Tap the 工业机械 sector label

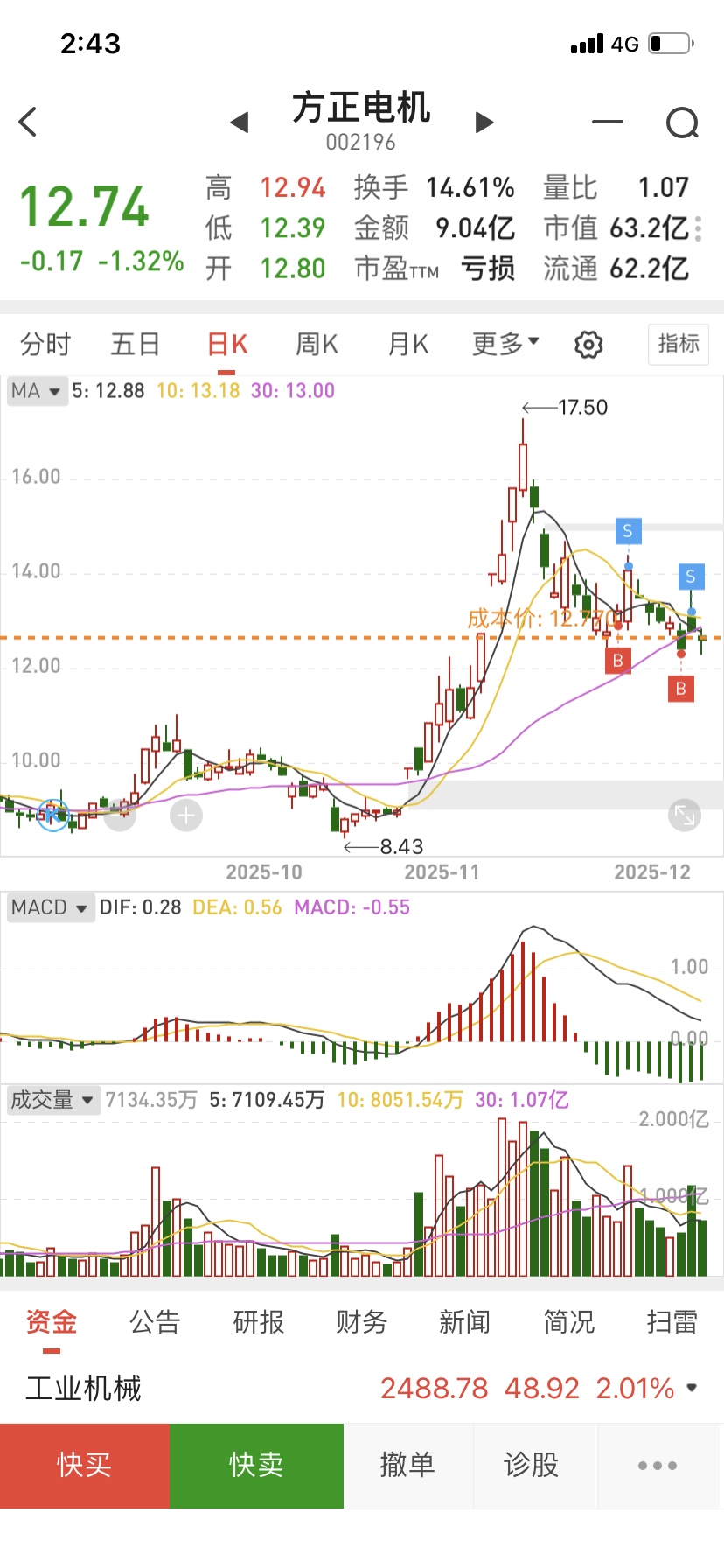(84, 1388)
